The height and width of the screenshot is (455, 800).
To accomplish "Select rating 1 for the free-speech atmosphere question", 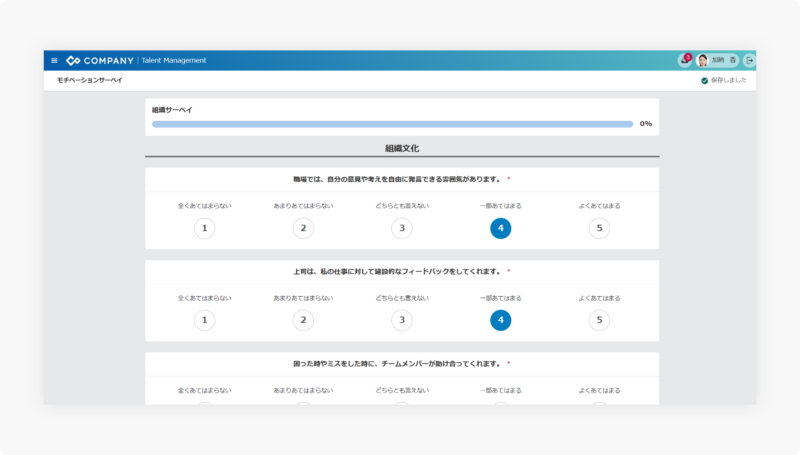I will coord(204,228).
